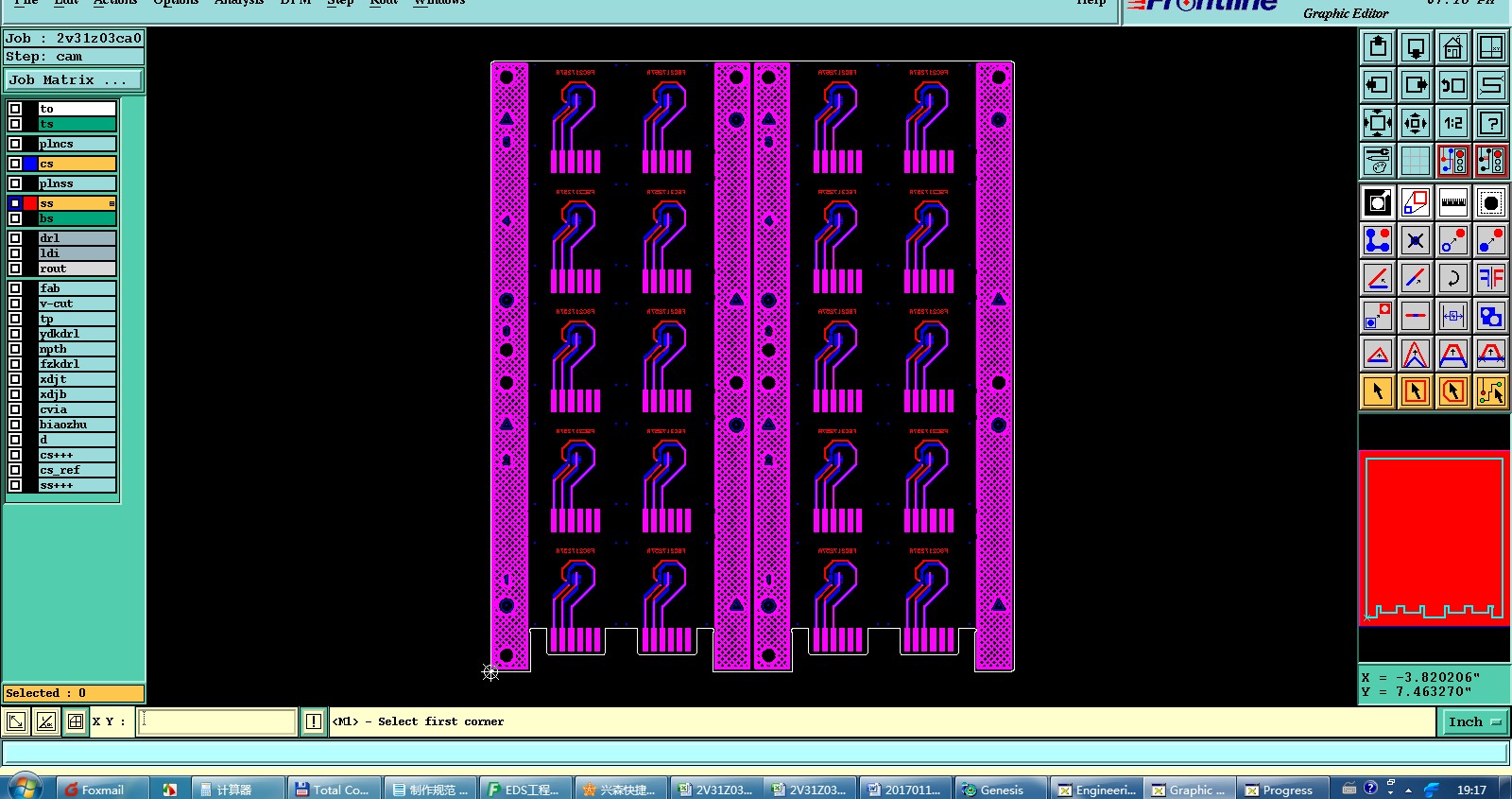Select the plnss layer name

point(77,183)
